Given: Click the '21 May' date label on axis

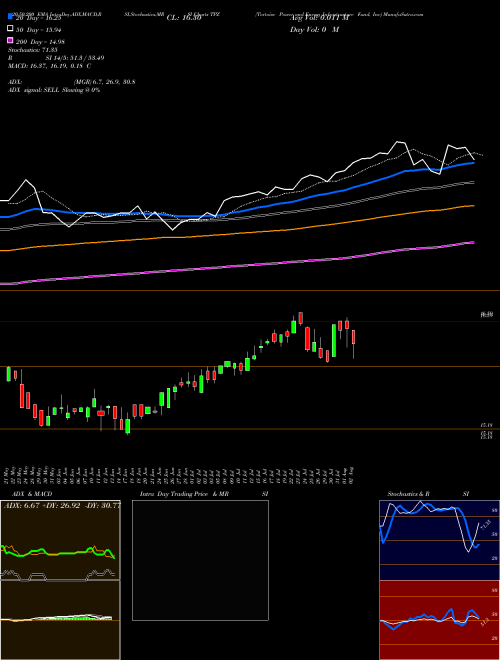Looking at the screenshot, I should click(8, 474).
